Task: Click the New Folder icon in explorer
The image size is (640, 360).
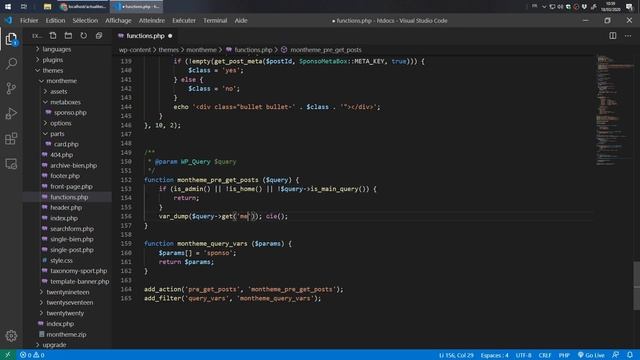Action: coord(68,36)
